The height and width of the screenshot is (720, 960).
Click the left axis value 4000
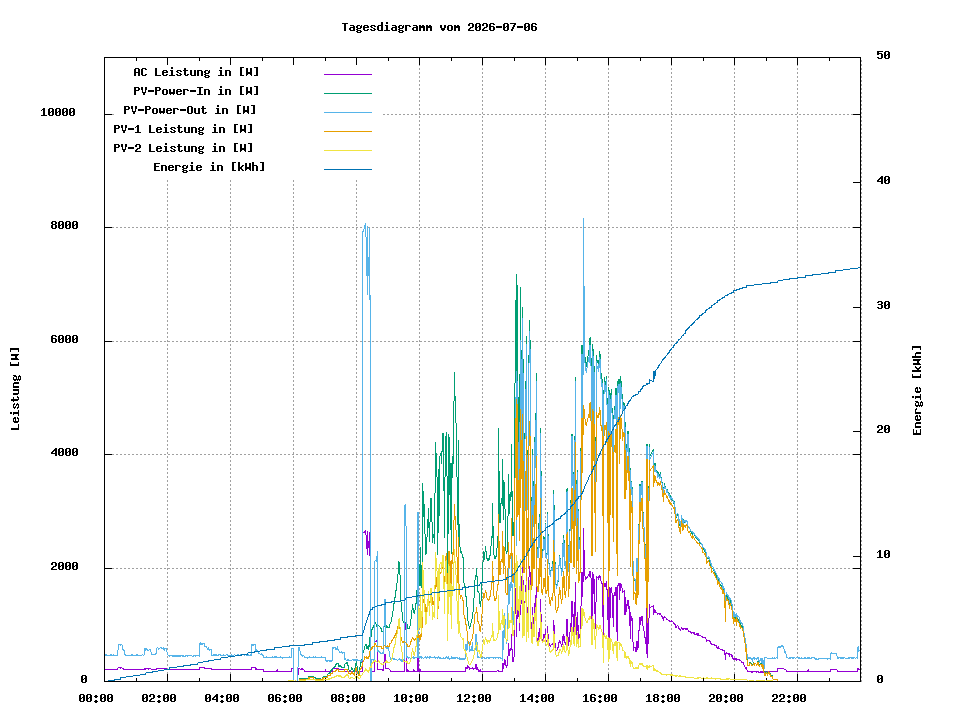pos(64,453)
